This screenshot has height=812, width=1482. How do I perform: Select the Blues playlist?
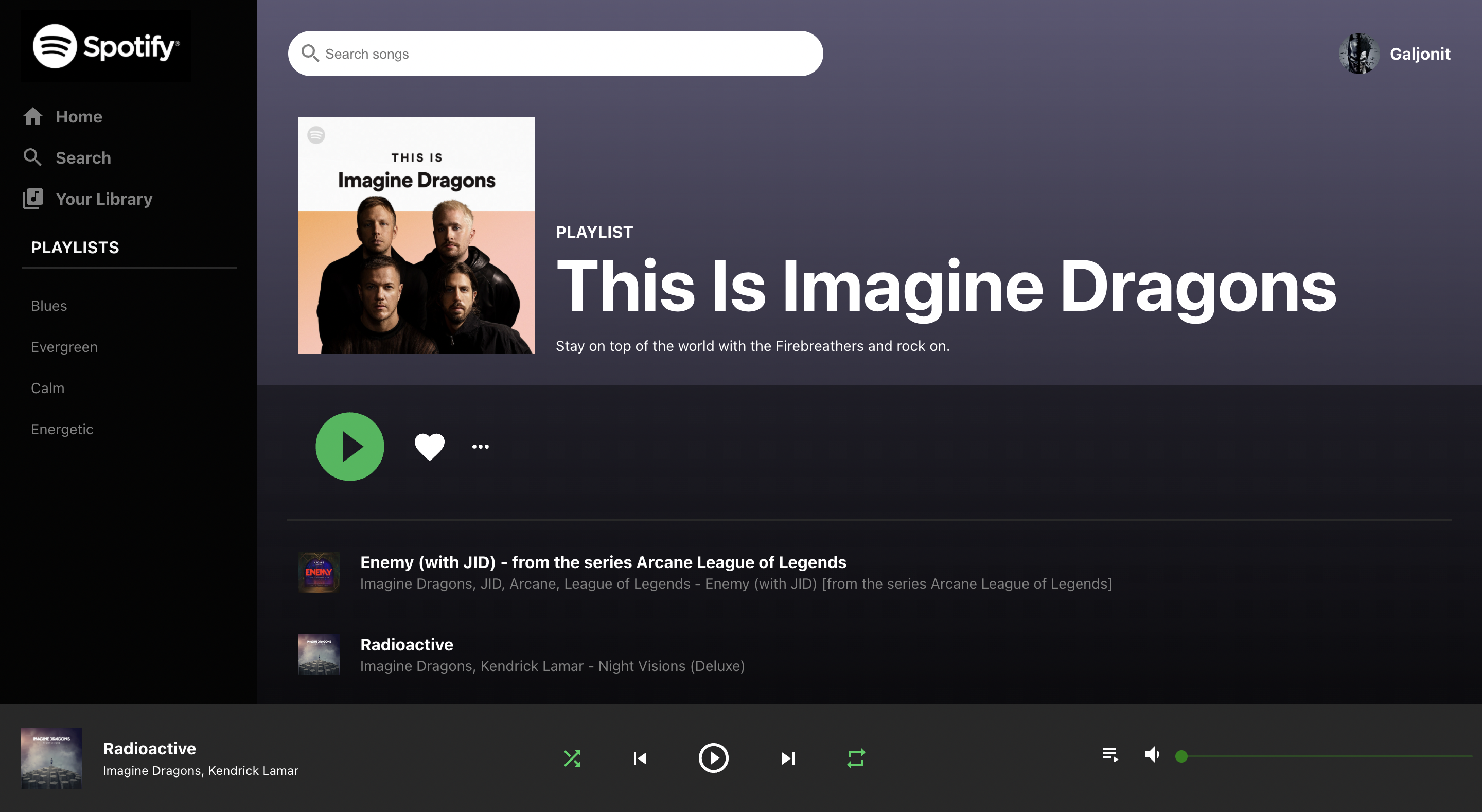[48, 306]
